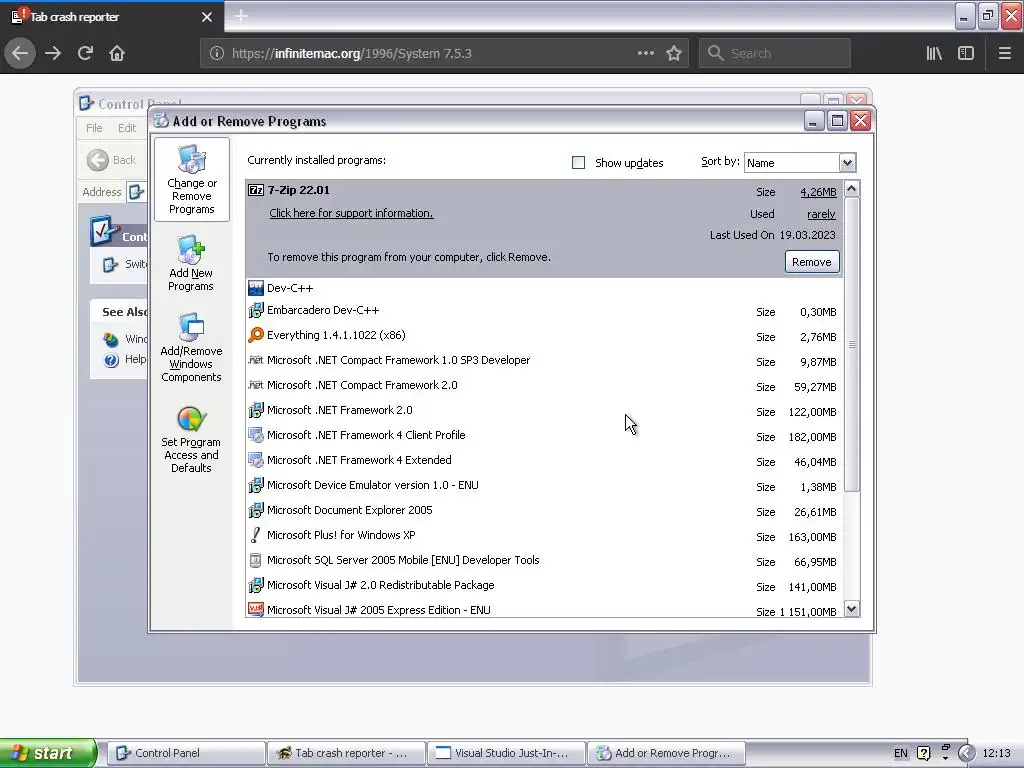Click the 4,26MB size link
This screenshot has height=768, width=1024.
click(818, 192)
